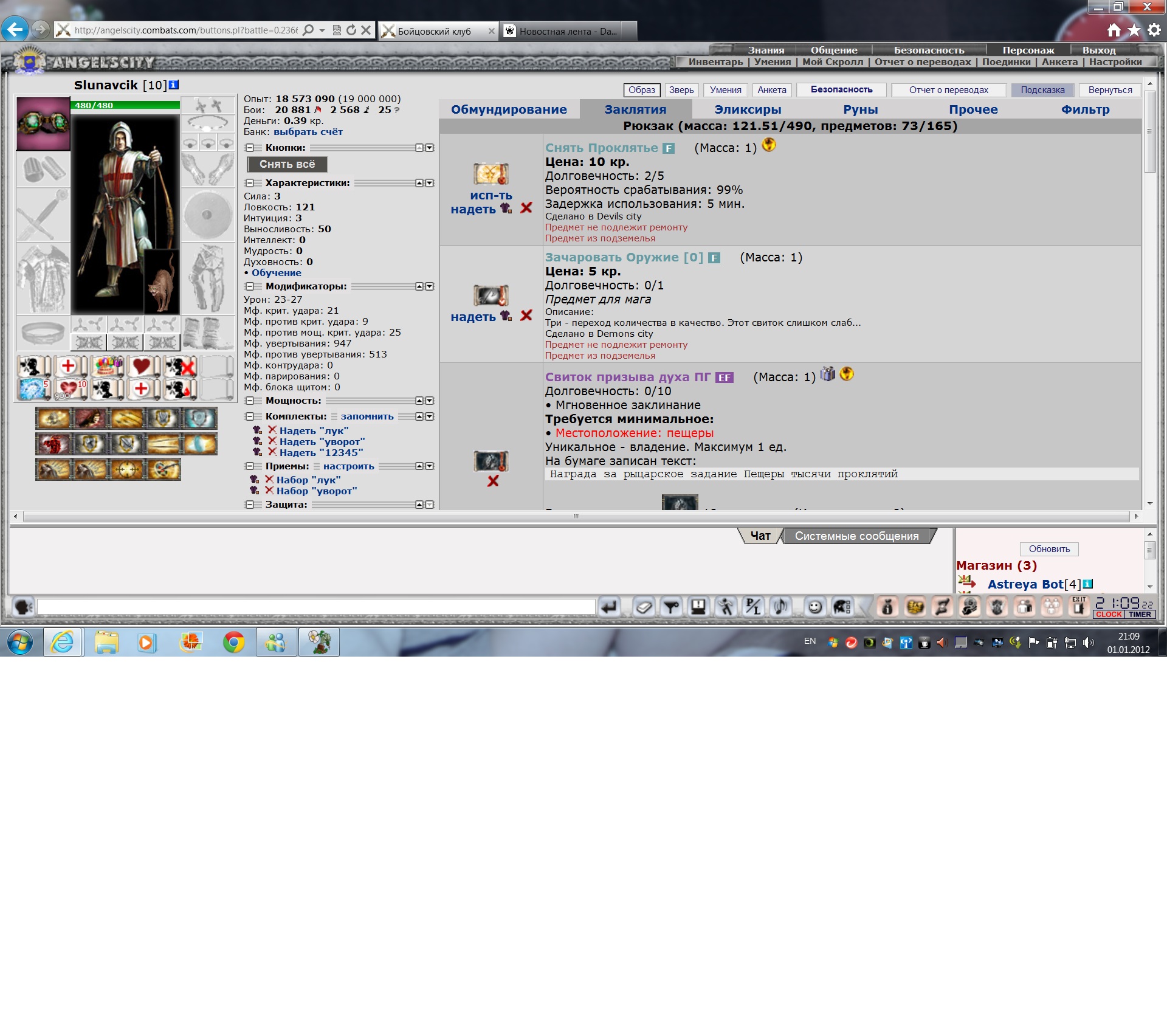Click исп-ть for Снять Проклятье
1167x1036 pixels.
[x=491, y=196]
